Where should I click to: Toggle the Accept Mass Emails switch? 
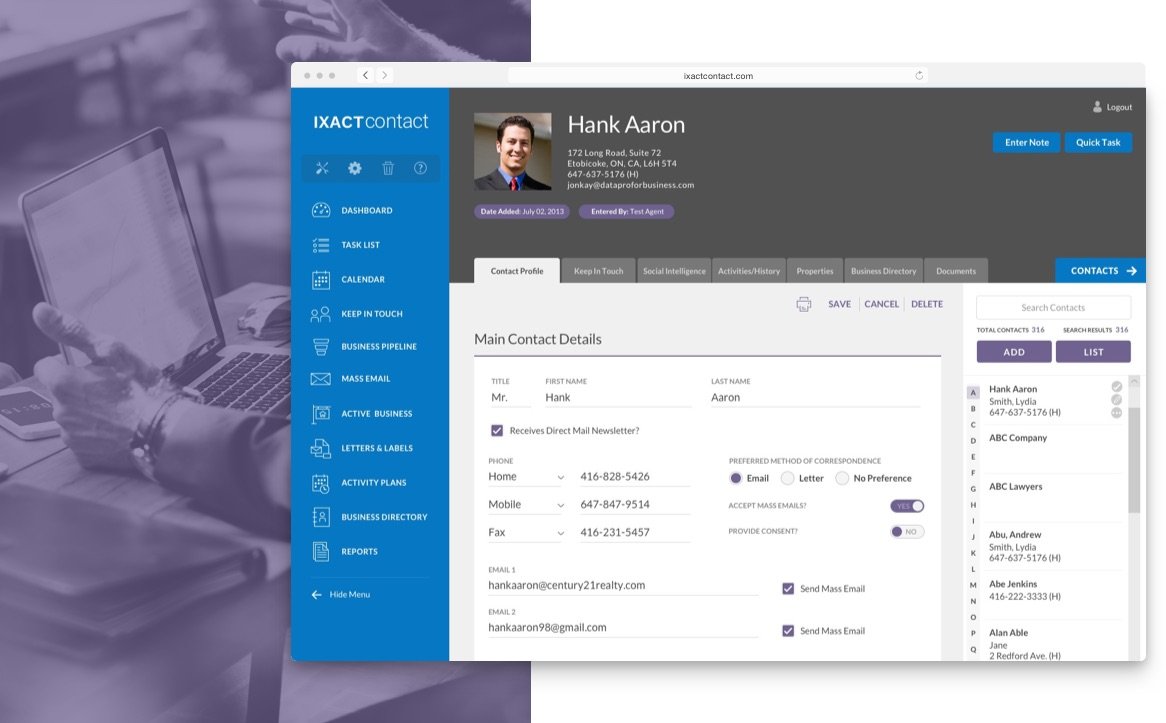point(907,506)
